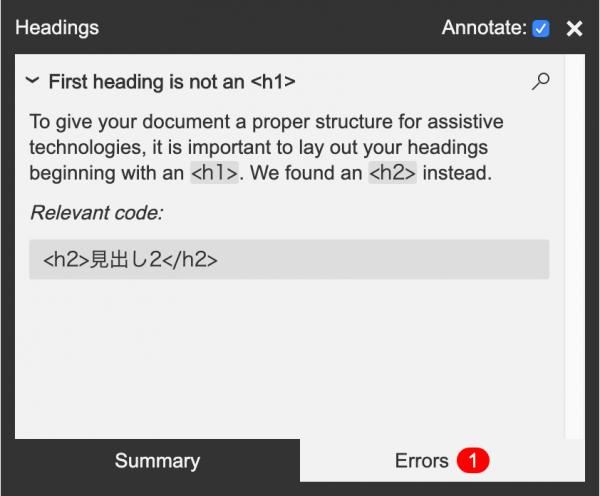The image size is (600, 496).
Task: Click the 'Headings' panel title
Action: pos(57,28)
